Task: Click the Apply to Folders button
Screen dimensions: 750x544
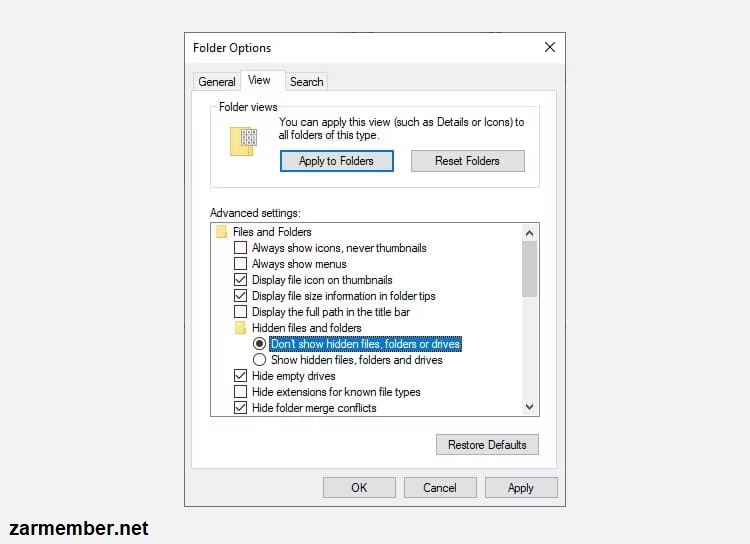Action: (337, 161)
